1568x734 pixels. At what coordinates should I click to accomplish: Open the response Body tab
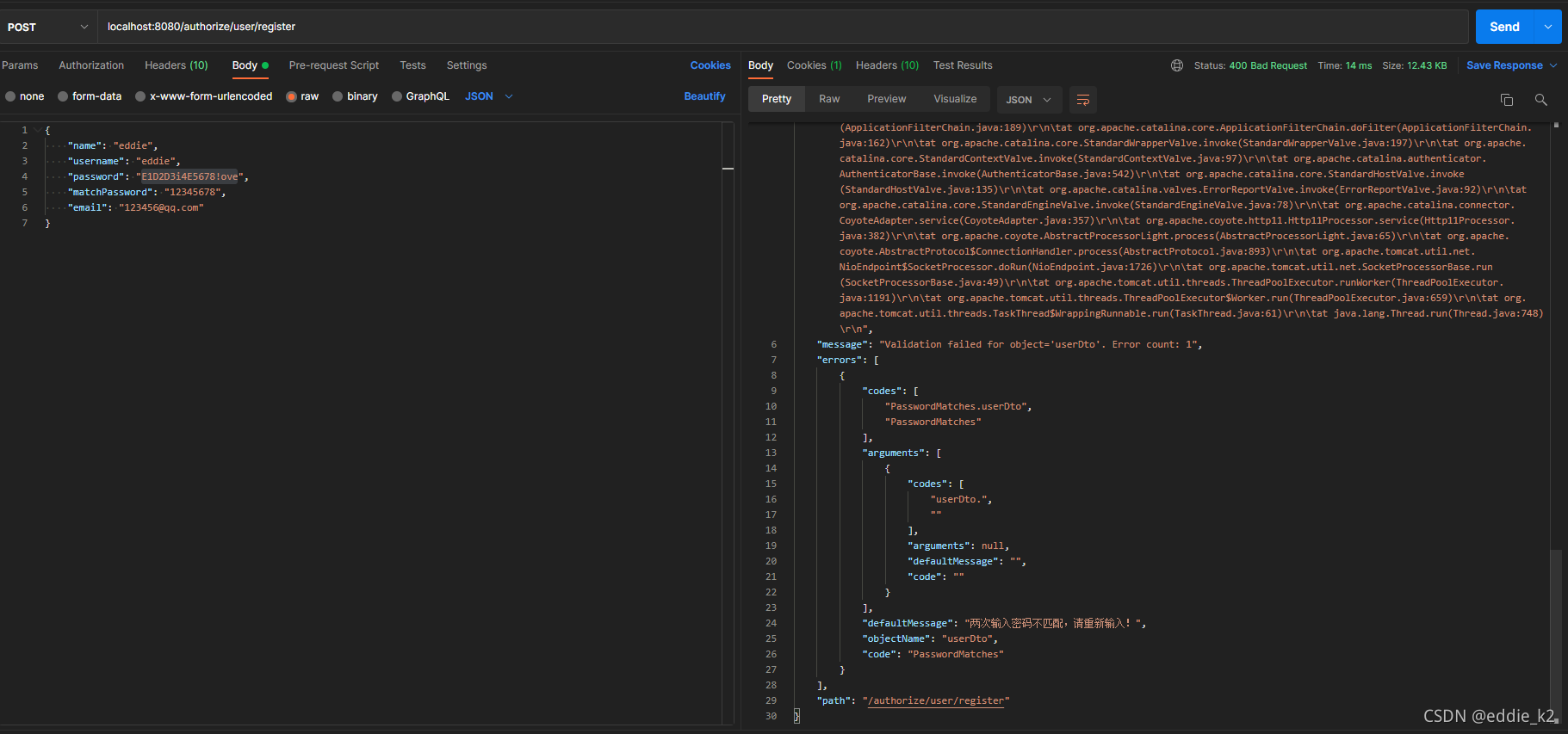click(x=760, y=65)
